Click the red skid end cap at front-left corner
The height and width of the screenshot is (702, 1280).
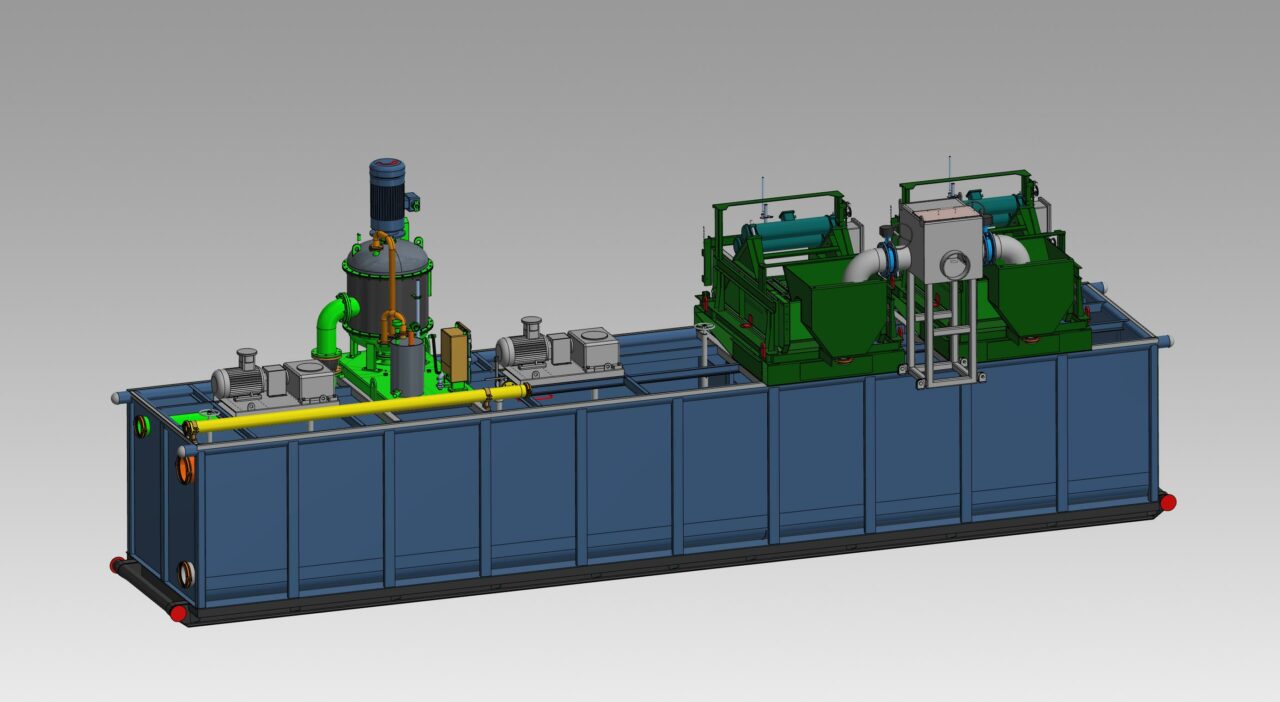pyautogui.click(x=178, y=612)
